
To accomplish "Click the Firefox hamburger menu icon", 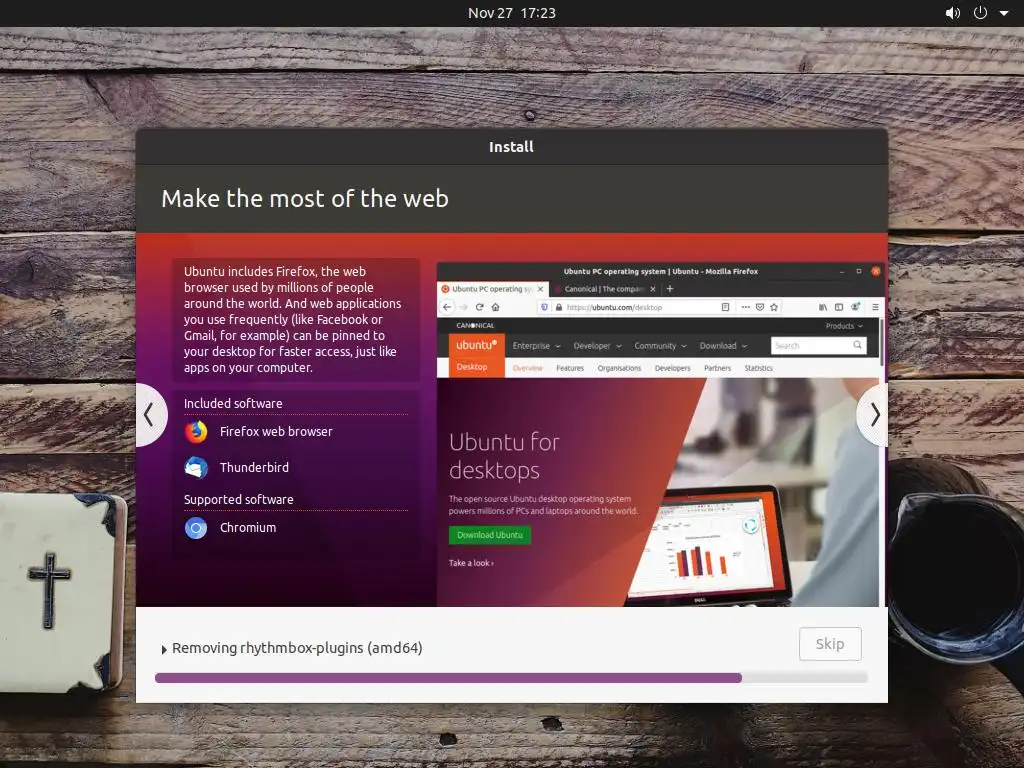I will (875, 307).
